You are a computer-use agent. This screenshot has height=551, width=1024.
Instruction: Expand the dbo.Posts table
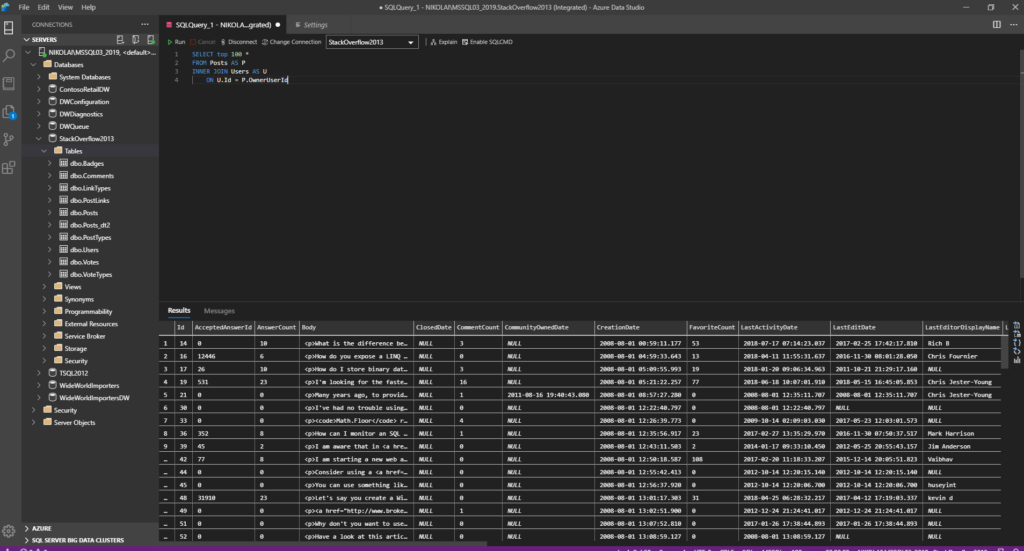50,213
